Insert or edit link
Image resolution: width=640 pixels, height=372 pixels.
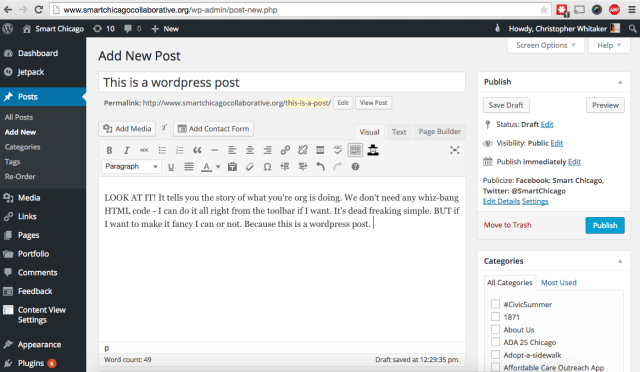tap(285, 150)
